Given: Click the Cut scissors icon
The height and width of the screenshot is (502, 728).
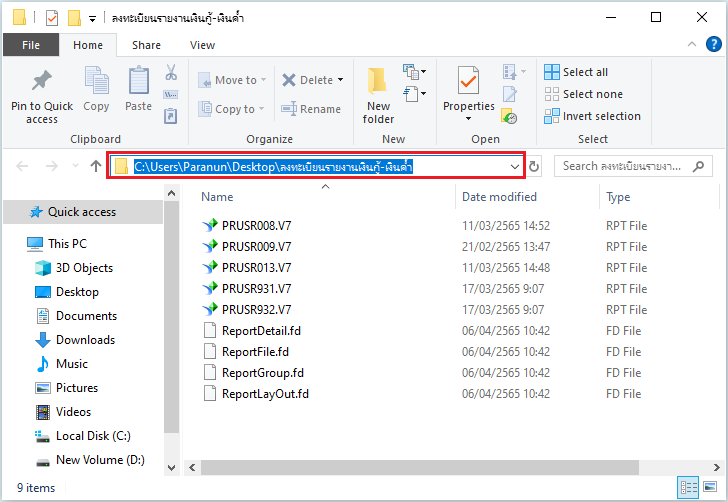Looking at the screenshot, I should coord(170,73).
